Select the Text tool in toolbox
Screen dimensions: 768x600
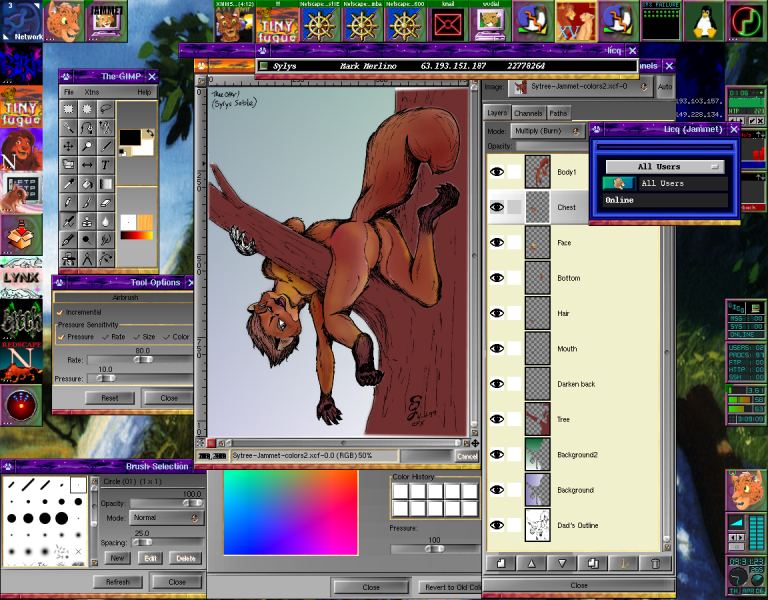point(106,165)
